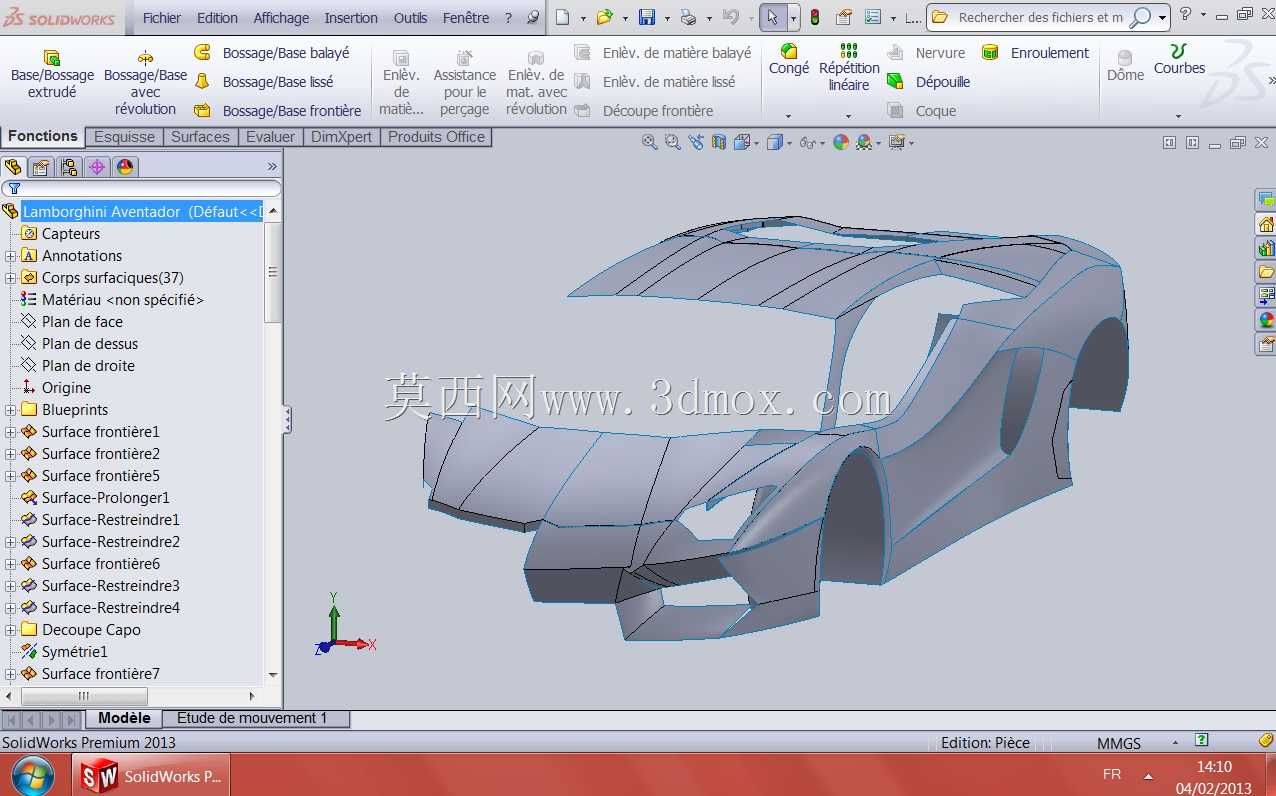This screenshot has width=1276, height=796.
Task: Select the Surface-Prolonger1 feature
Action: (105, 498)
